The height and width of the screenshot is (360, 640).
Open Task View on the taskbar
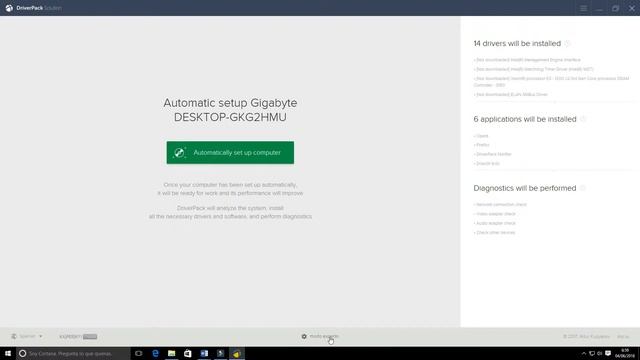(139, 353)
